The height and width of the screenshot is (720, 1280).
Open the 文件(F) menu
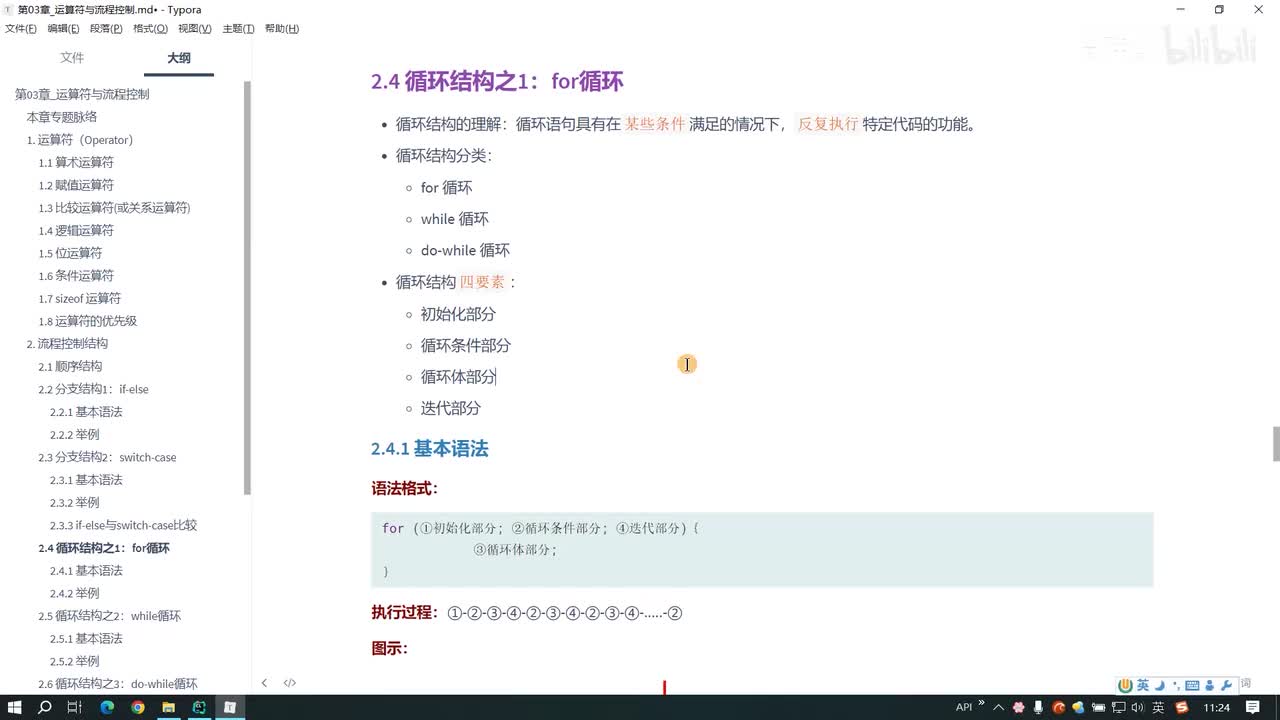(21, 29)
